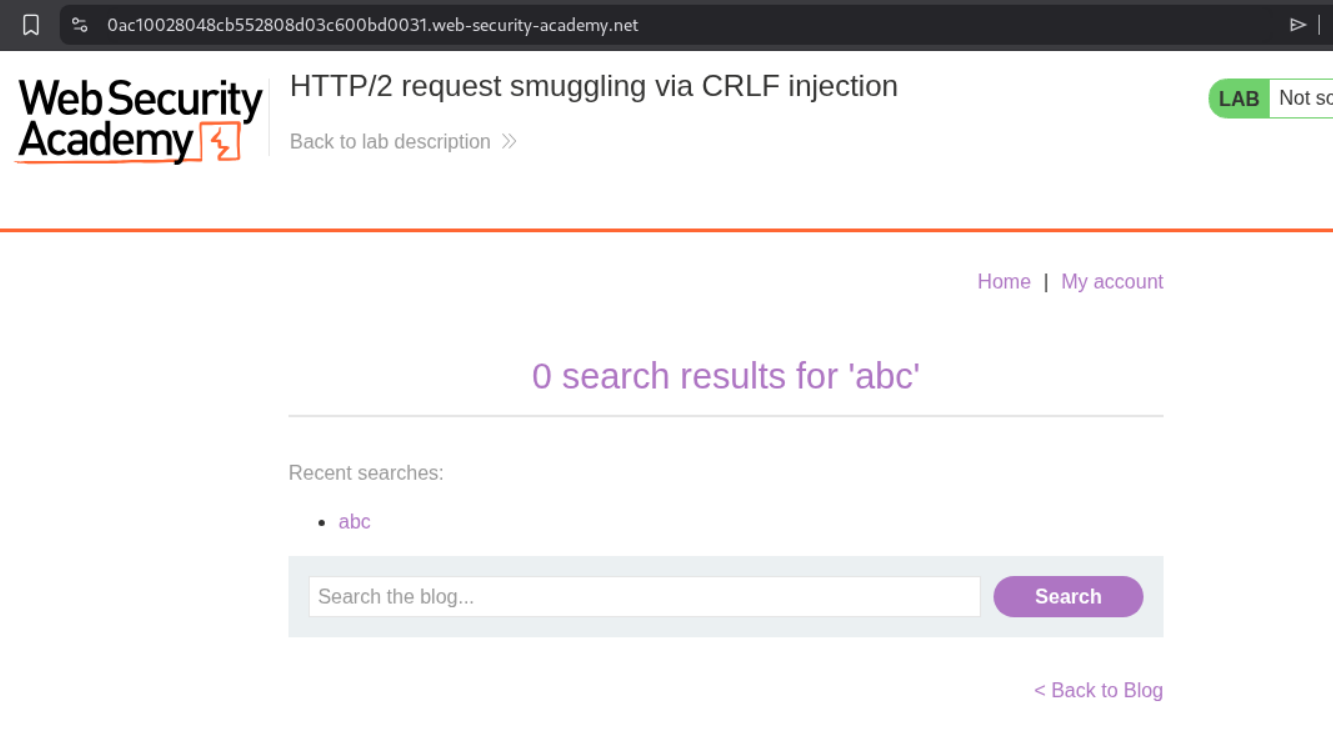Focus the 'Search the blog...' input field
The image size is (1333, 749).
tap(644, 597)
